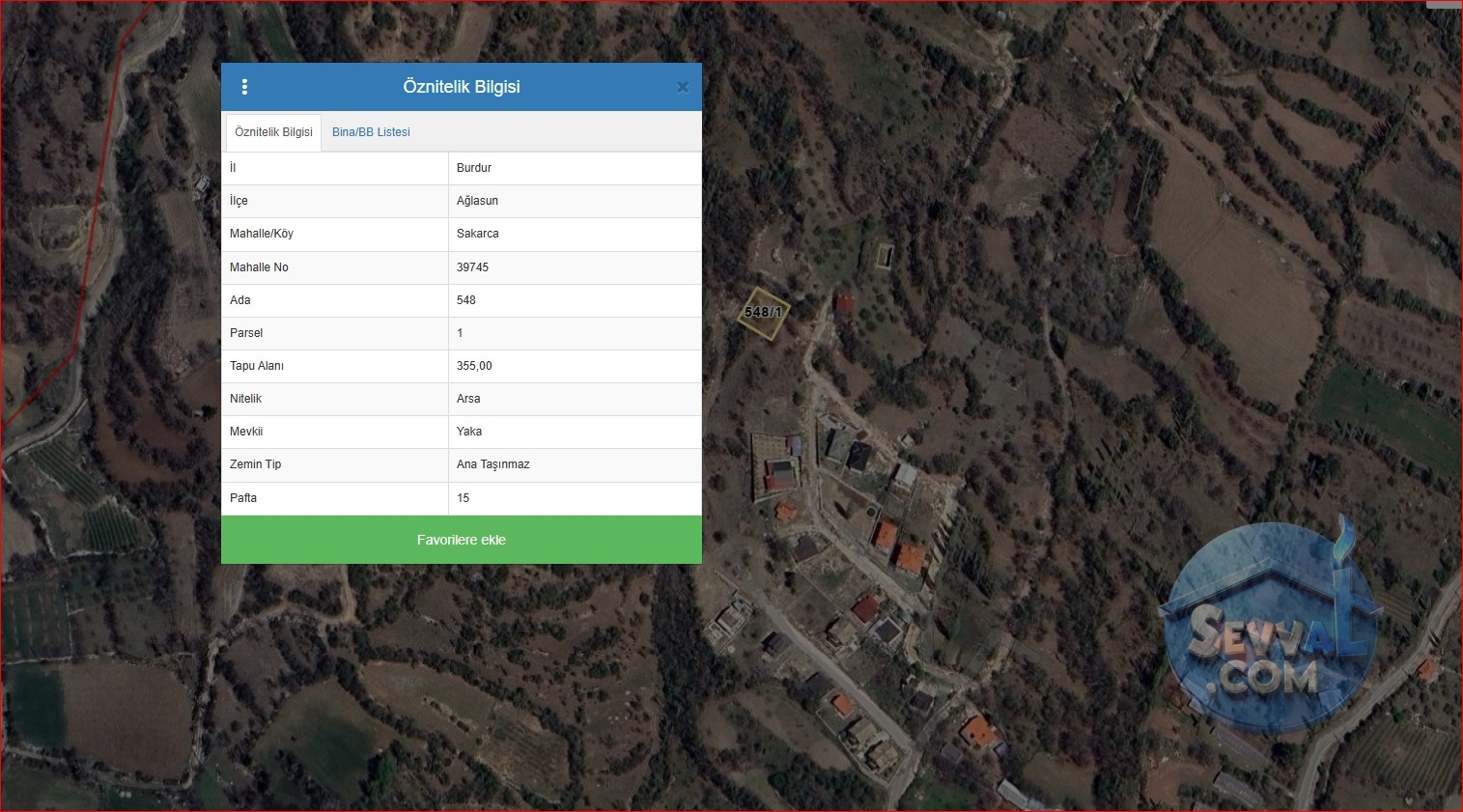Click the Ada row label
Screen dimensions: 1463x812
(240, 300)
